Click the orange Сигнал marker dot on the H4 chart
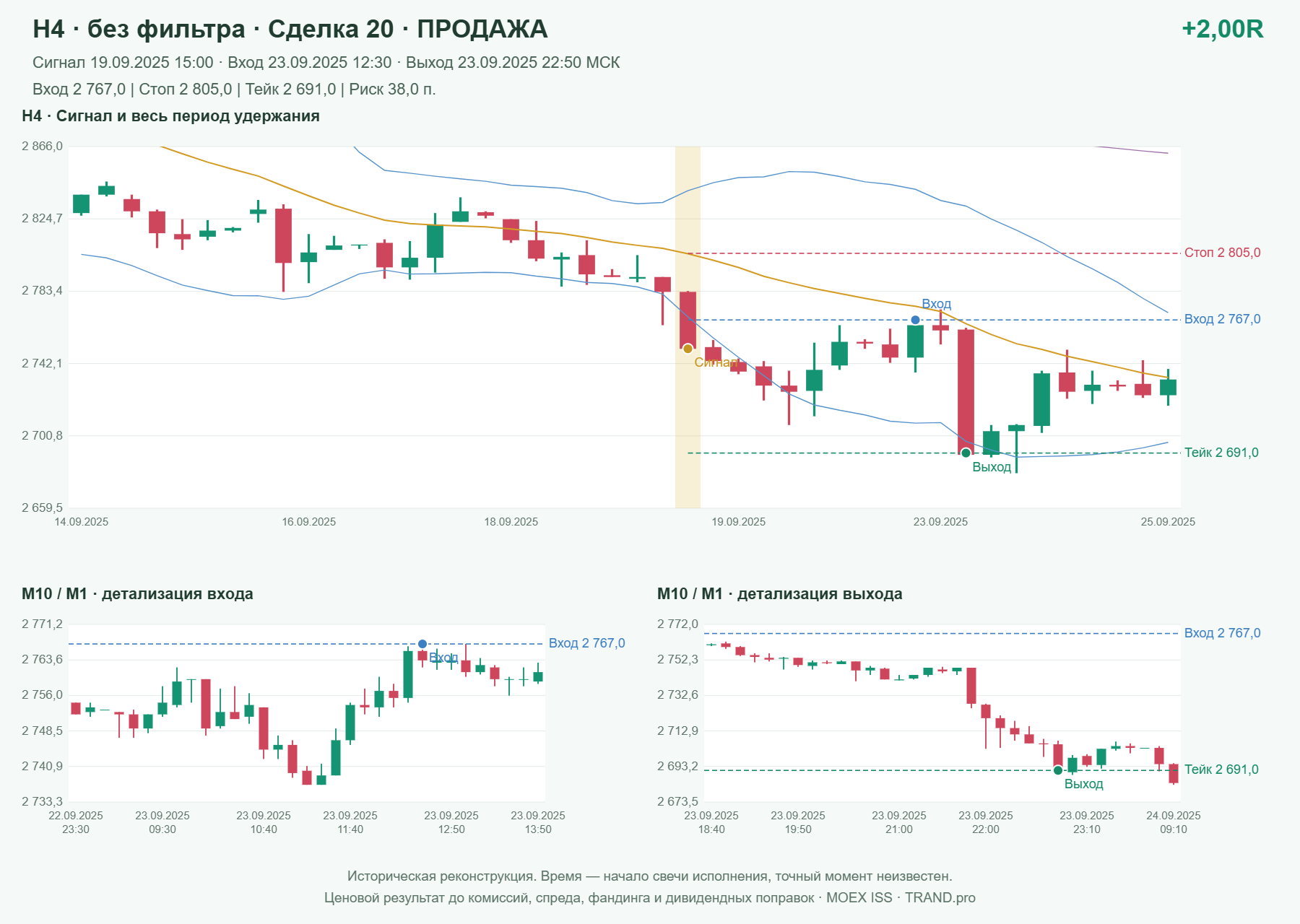The width and height of the screenshot is (1300, 924). (x=688, y=349)
